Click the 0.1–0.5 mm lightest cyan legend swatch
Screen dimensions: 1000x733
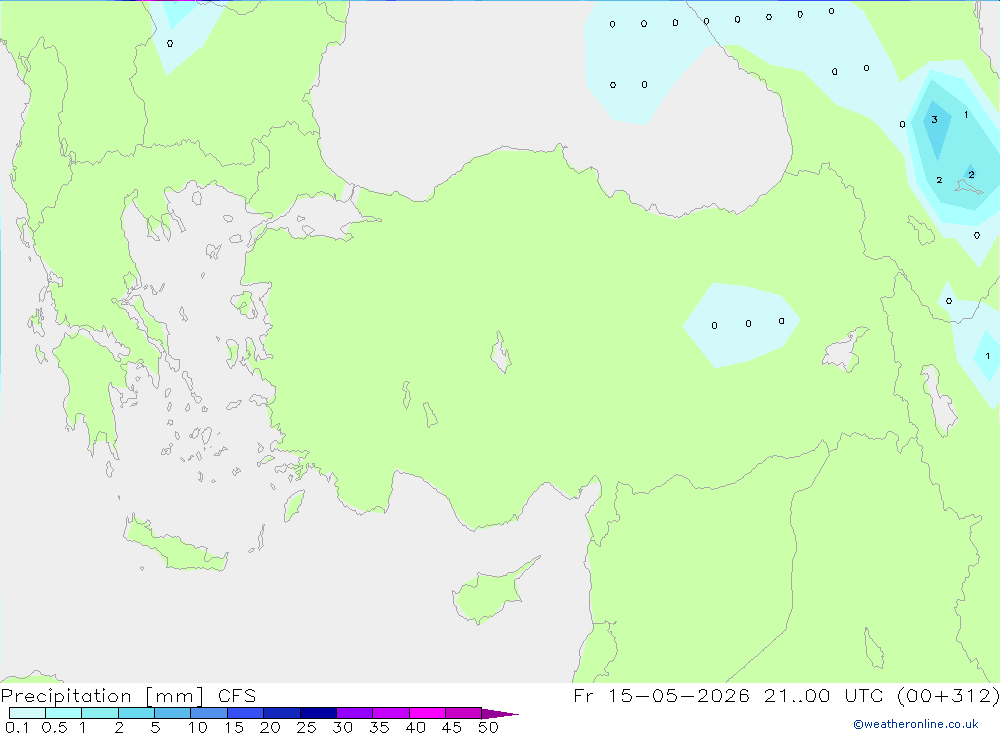[27, 713]
